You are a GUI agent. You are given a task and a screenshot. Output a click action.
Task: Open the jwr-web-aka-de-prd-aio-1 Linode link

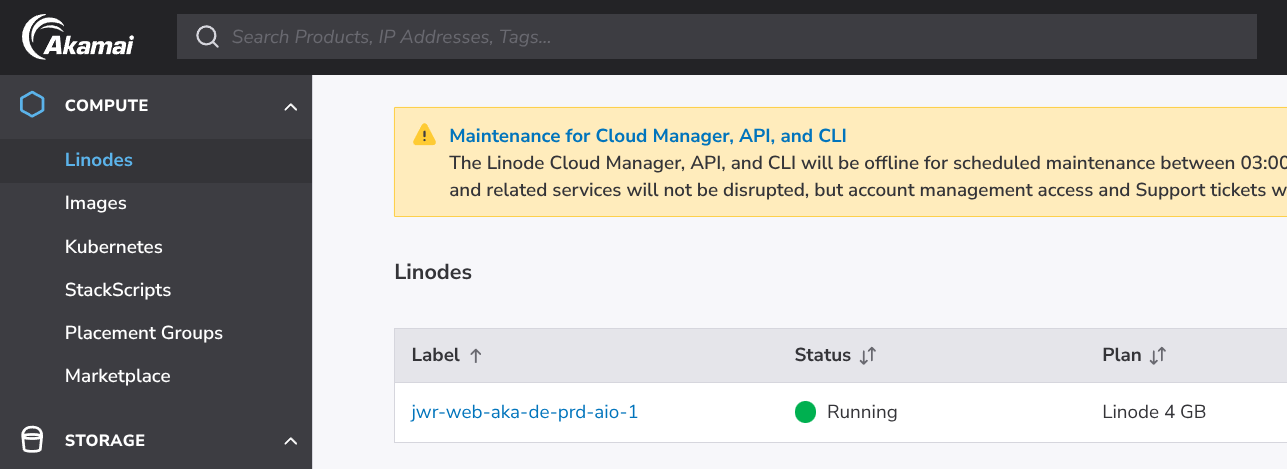pos(525,412)
